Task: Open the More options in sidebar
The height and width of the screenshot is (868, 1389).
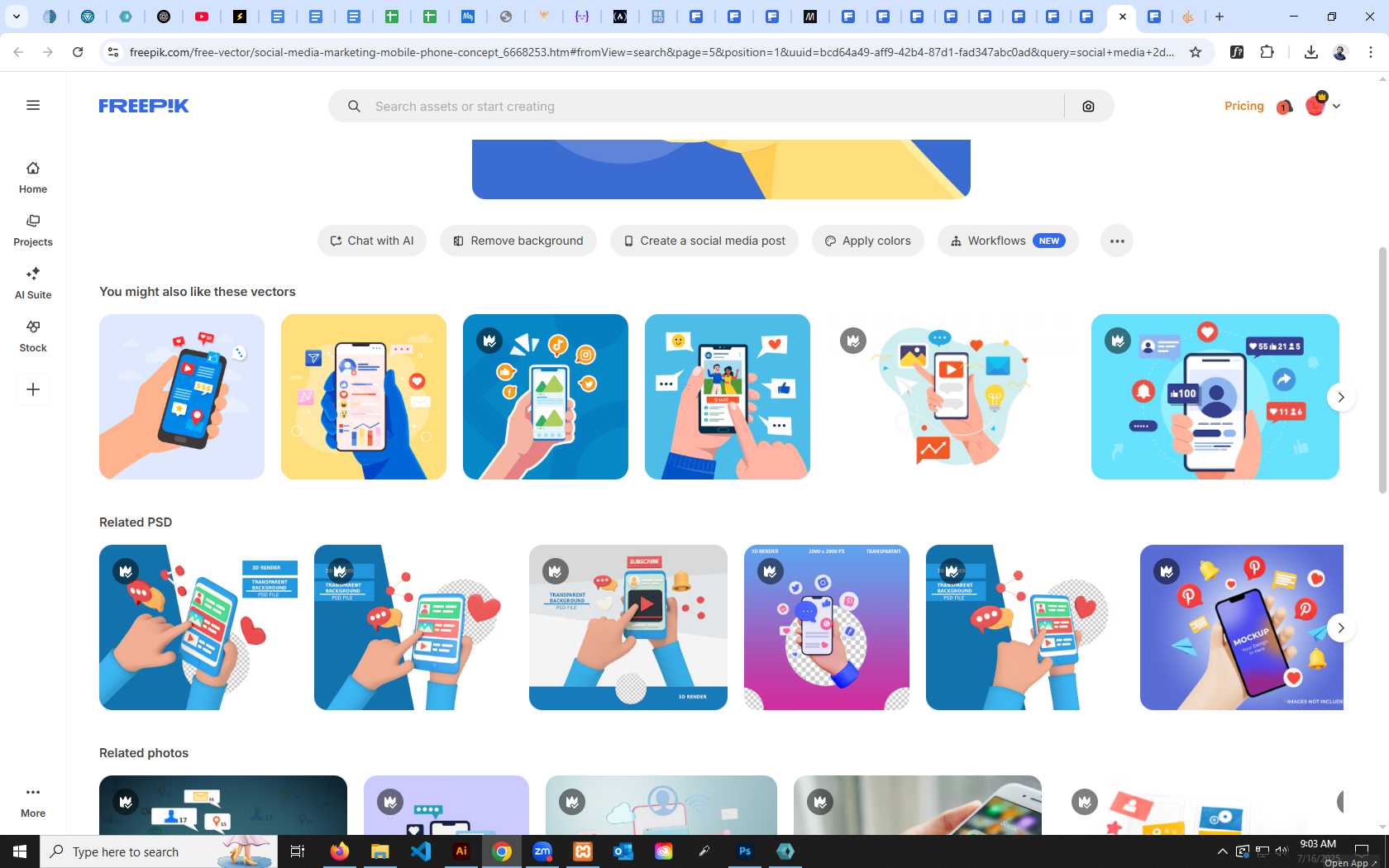Action: [33, 802]
